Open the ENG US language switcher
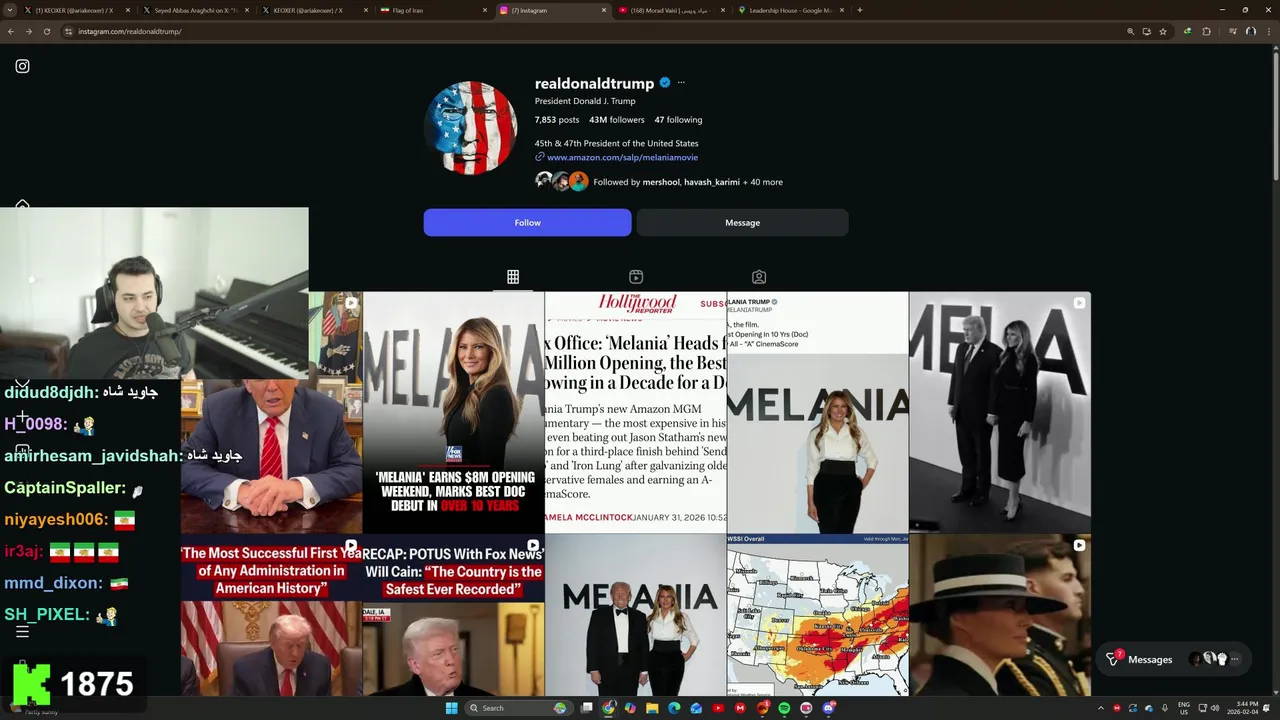The width and height of the screenshot is (1280, 720). click(1184, 708)
